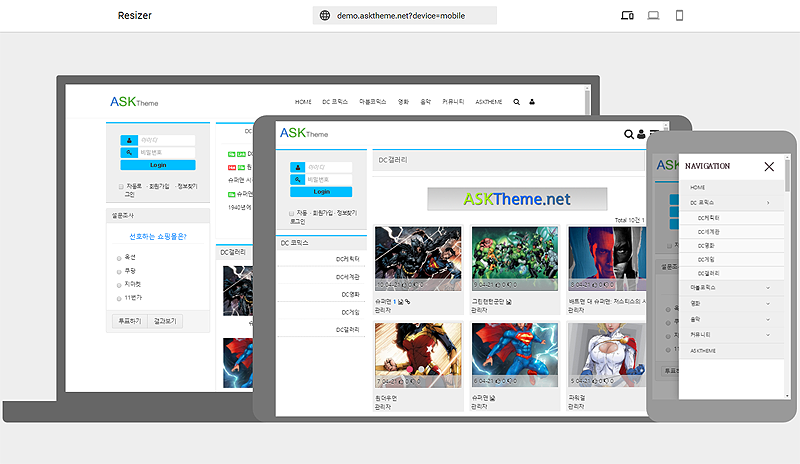Click the search icon in laptop header
This screenshot has width=800, height=464.
pos(517,102)
